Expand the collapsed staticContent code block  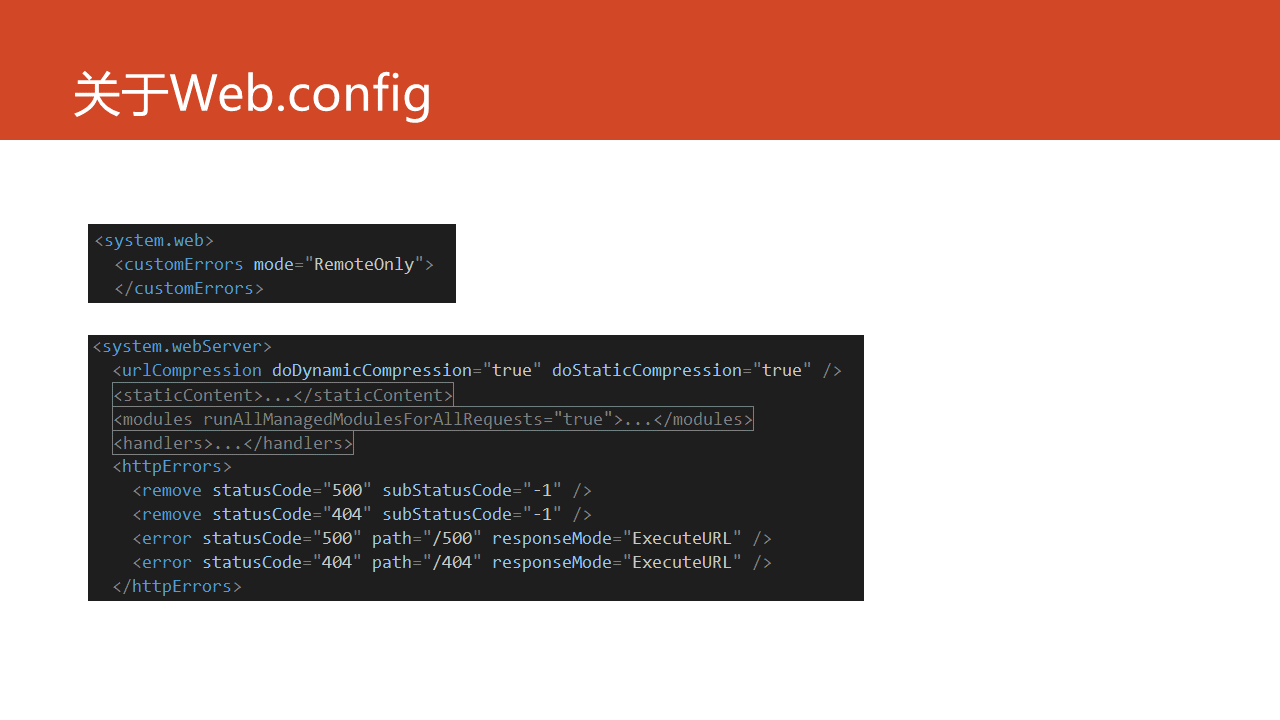[x=283, y=395]
